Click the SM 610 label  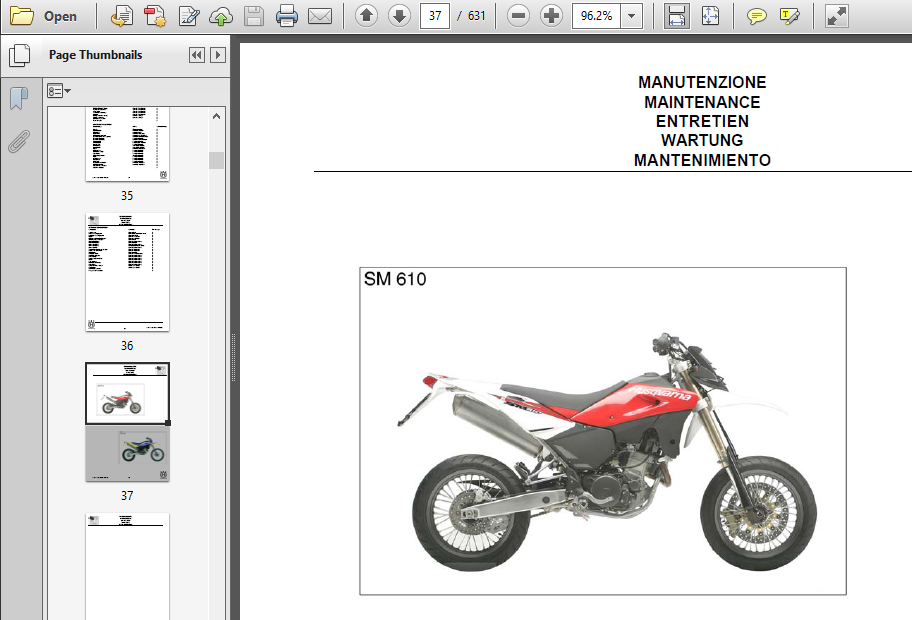(x=395, y=279)
